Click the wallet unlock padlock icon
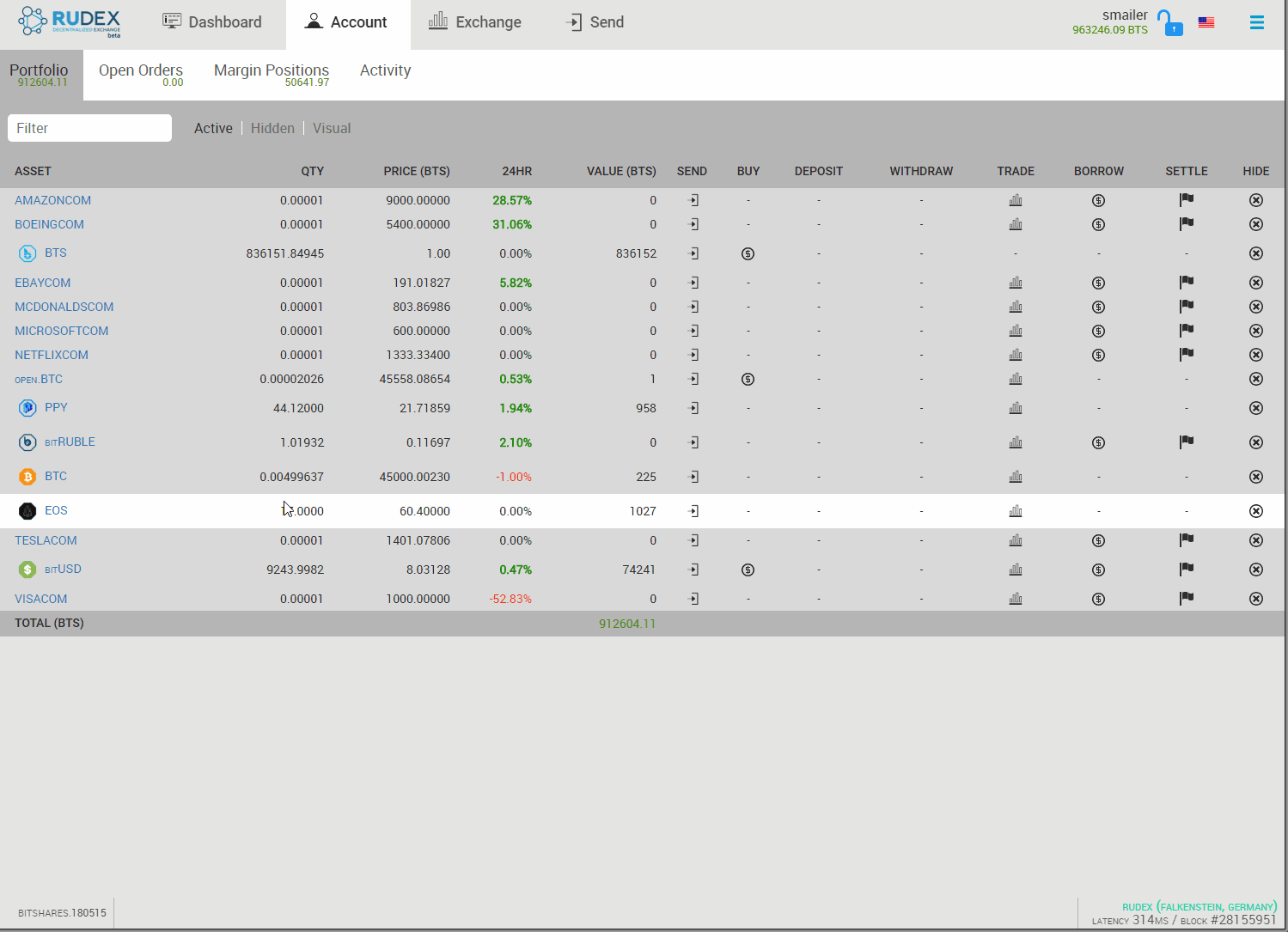1288x932 pixels. 1172,22
